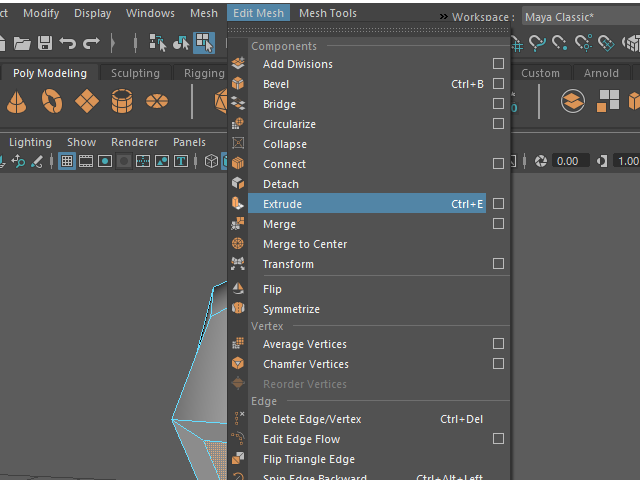Click the Save scene icon
Screen dimensions: 640x480
tap(45, 43)
